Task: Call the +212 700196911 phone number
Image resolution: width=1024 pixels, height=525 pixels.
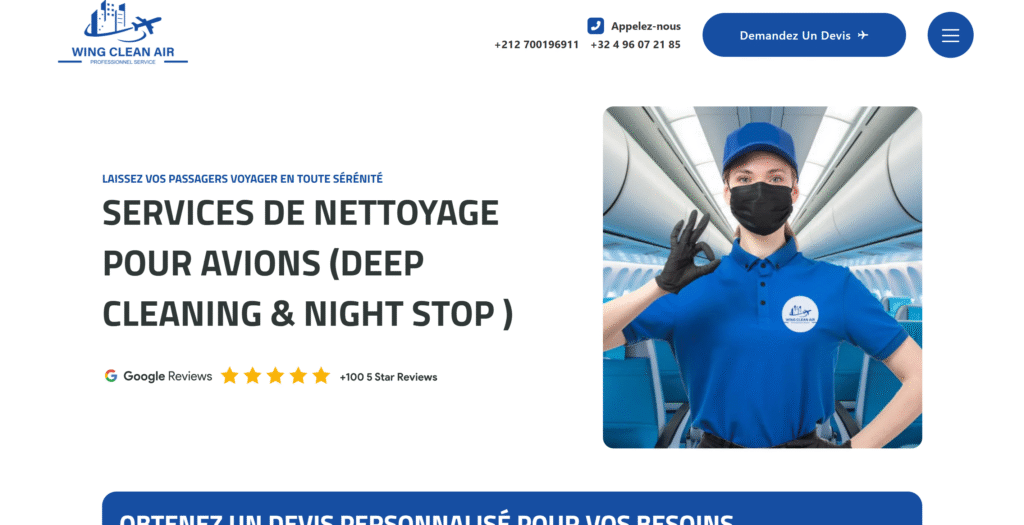Action: 536,44
